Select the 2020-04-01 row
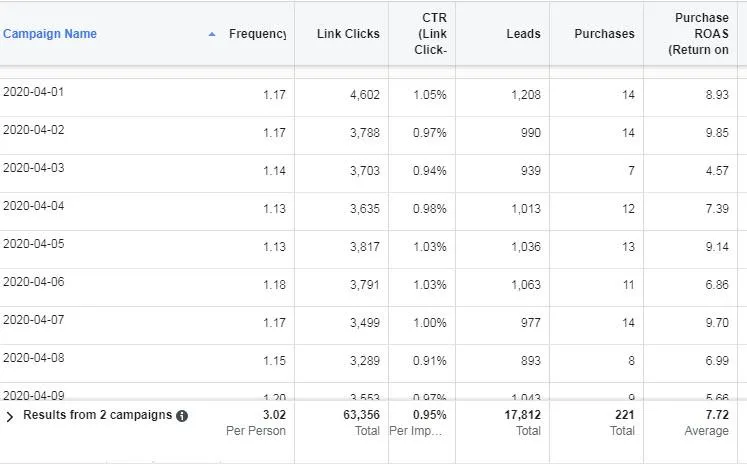747x466 pixels. coord(34,92)
